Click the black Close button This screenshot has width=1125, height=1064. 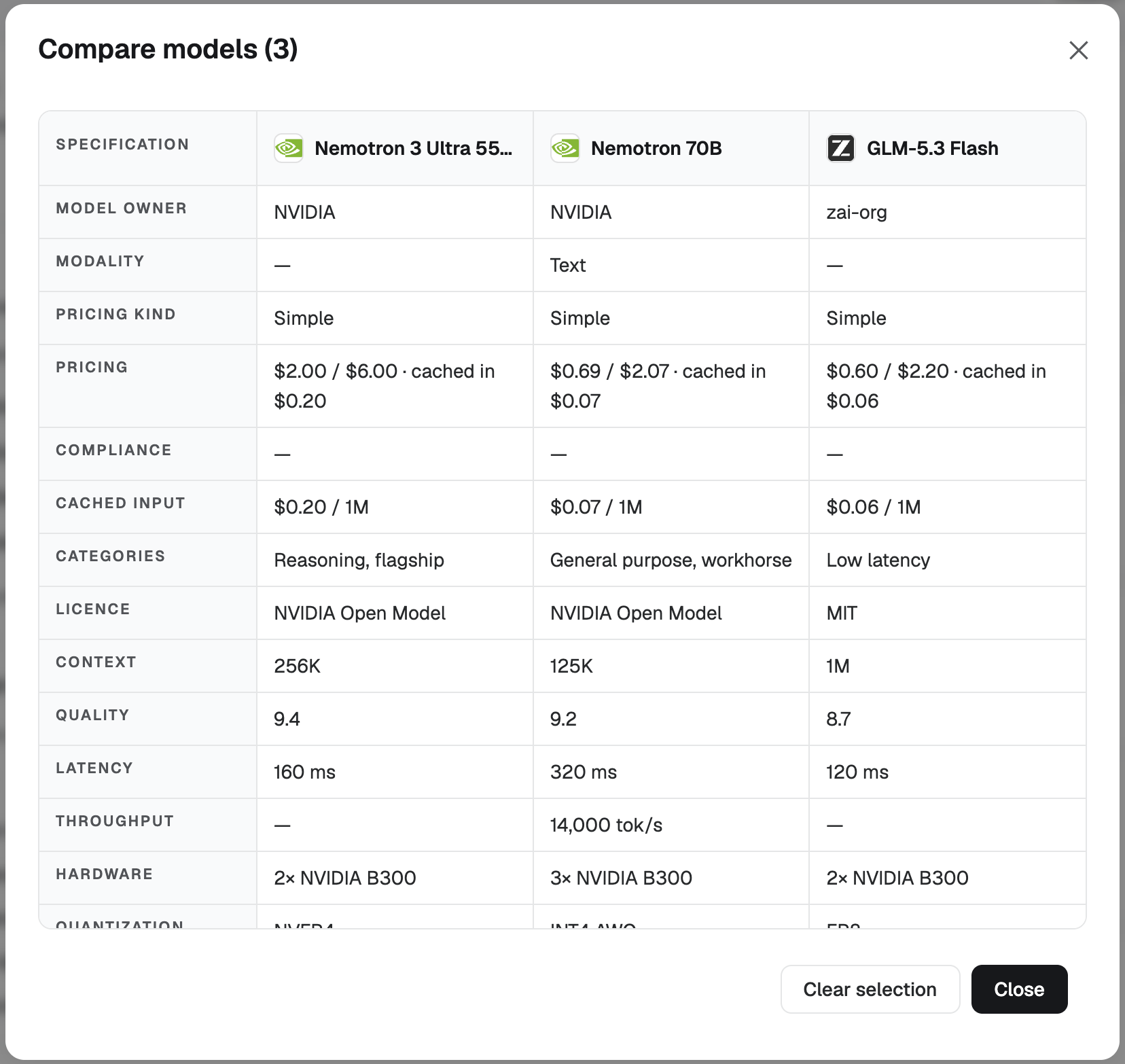pyautogui.click(x=1019, y=989)
